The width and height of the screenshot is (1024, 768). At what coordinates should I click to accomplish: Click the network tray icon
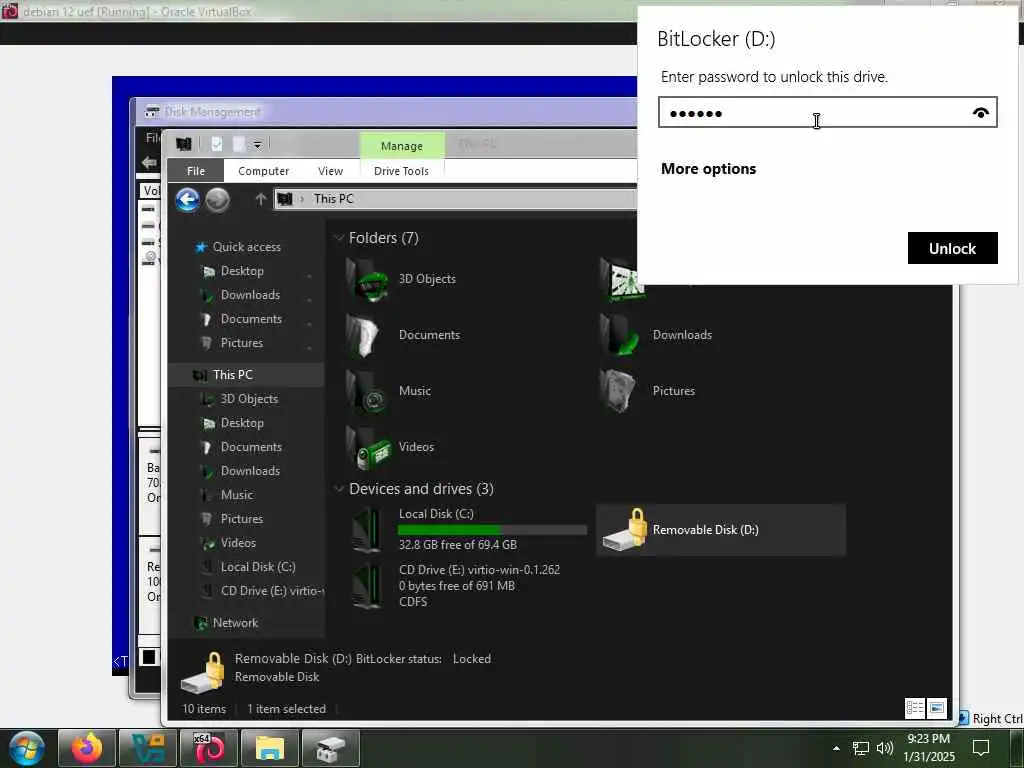[861, 748]
